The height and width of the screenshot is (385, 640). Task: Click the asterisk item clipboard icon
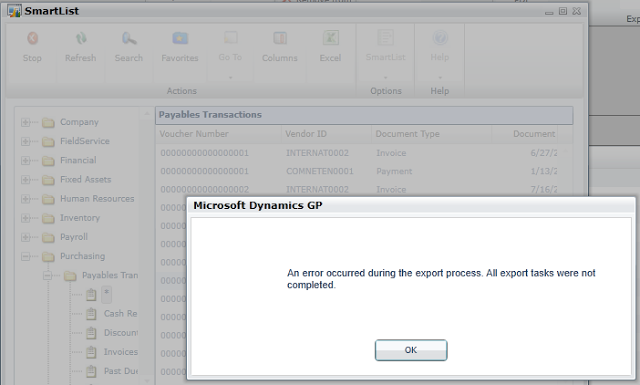coord(91,294)
